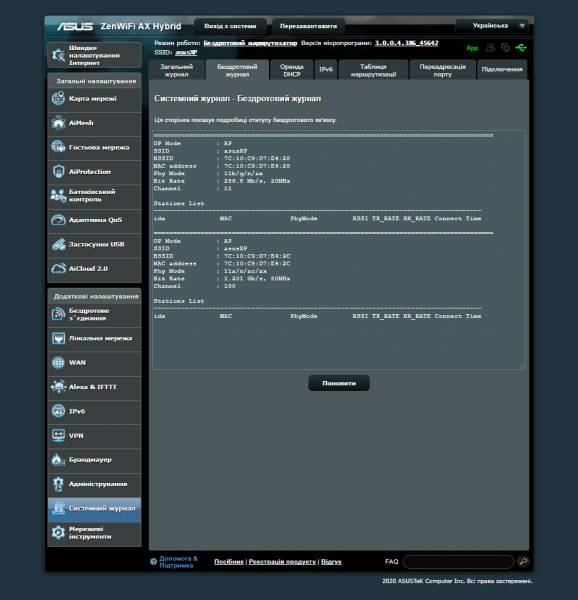Click the LAN settings icon

tap(58, 338)
